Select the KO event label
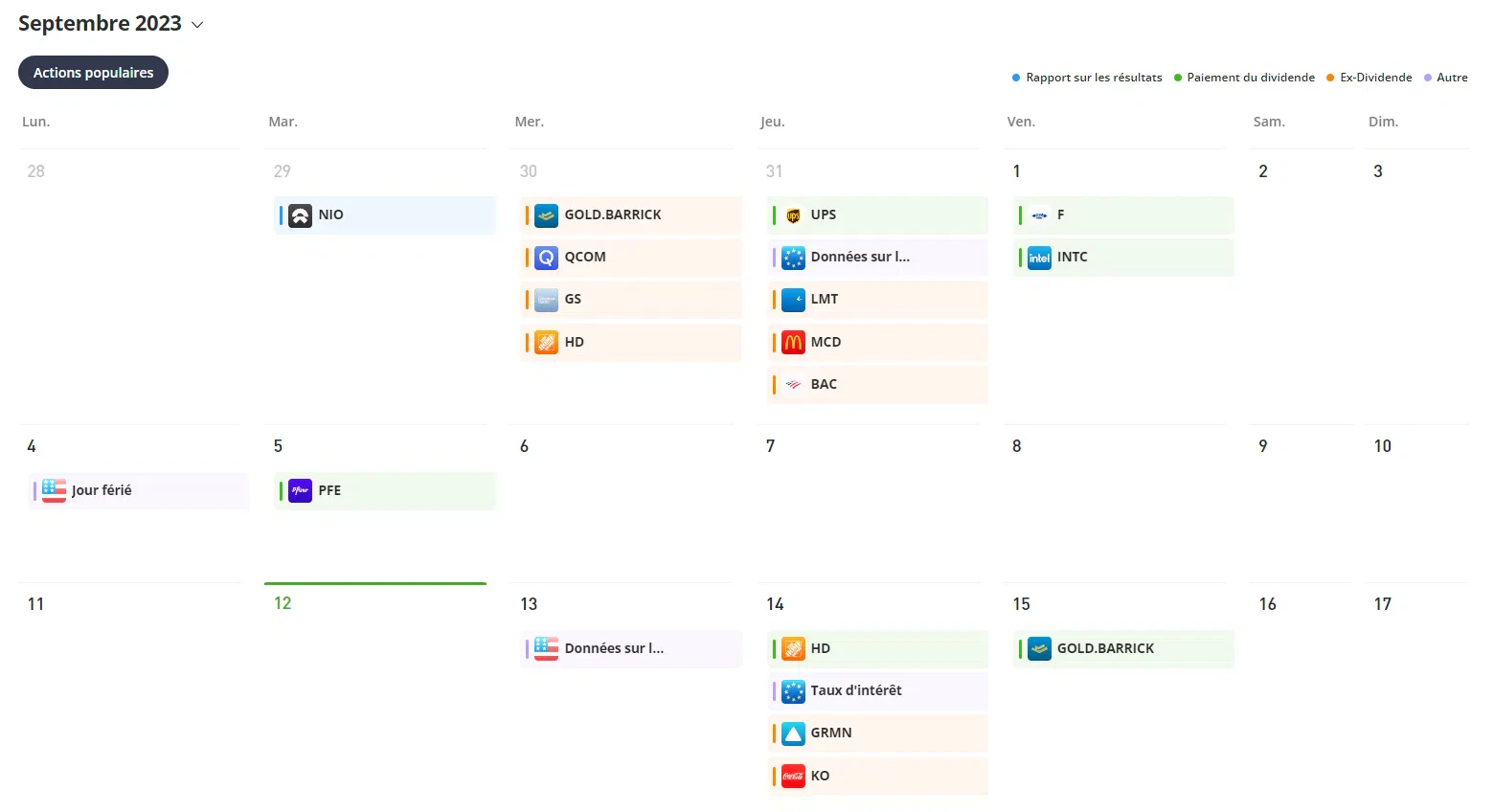1494x812 pixels. pos(820,776)
